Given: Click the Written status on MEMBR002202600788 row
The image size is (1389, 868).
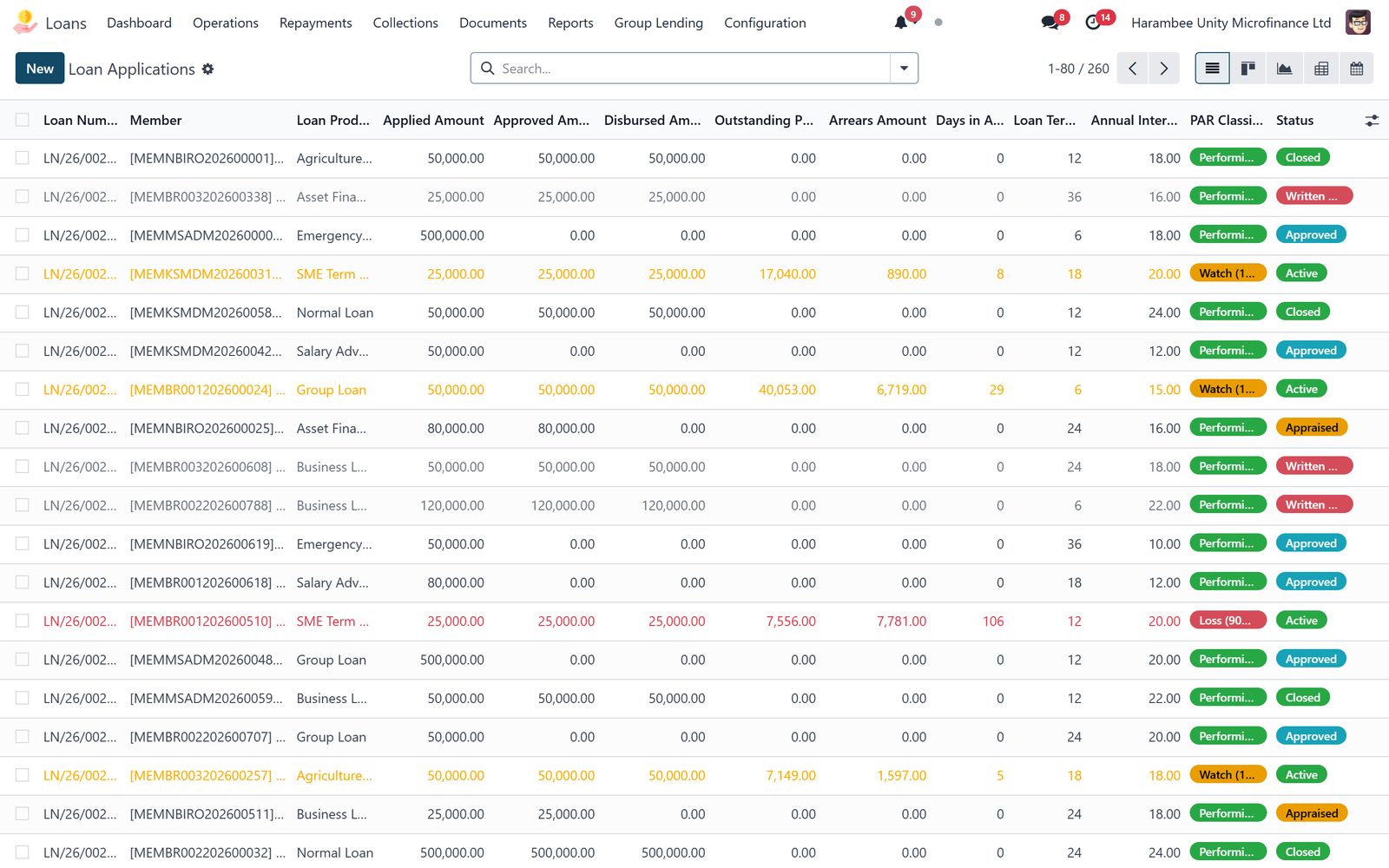Looking at the screenshot, I should pos(1314,505).
